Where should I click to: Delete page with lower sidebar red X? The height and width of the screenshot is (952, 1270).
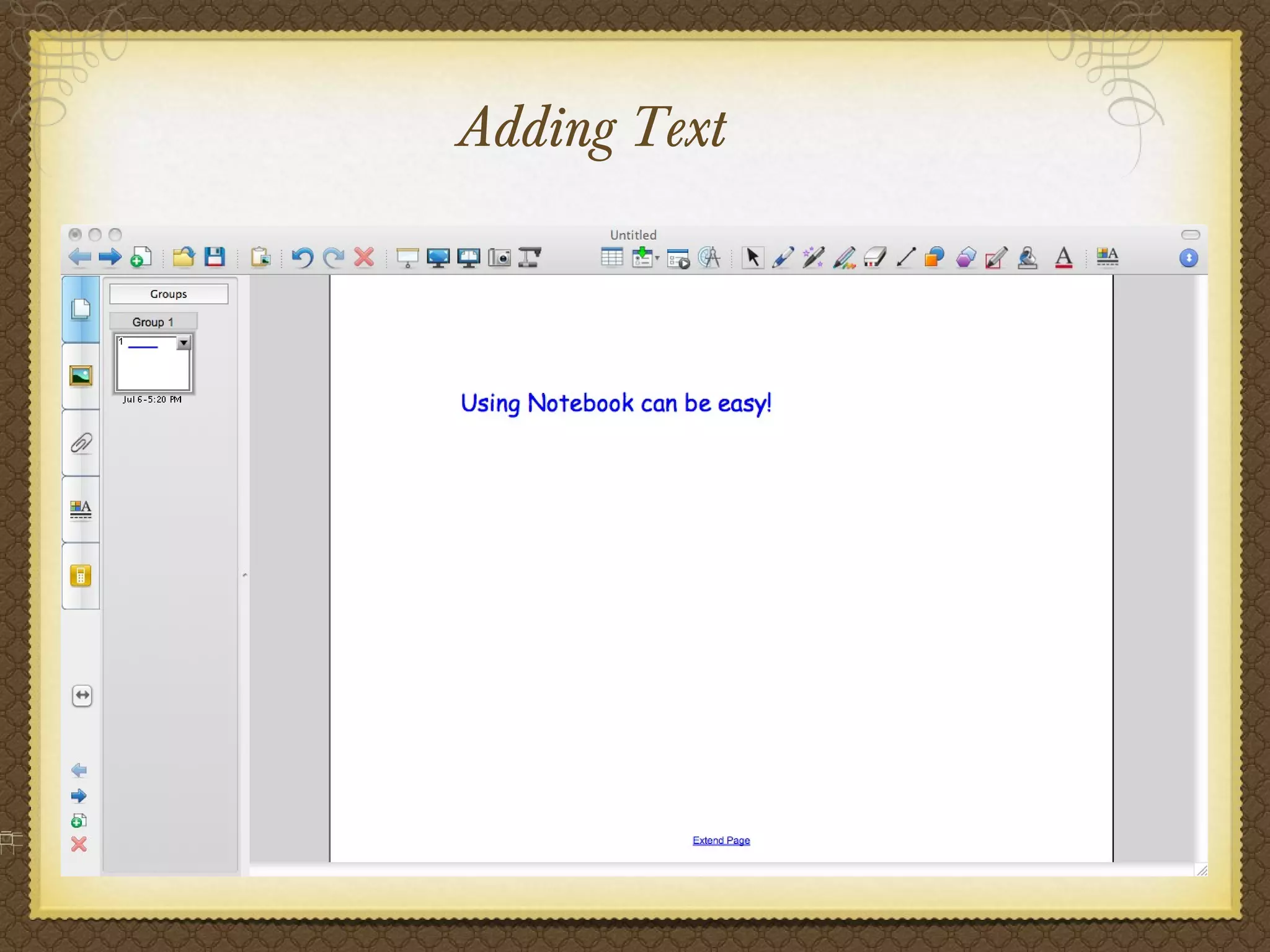(79, 844)
